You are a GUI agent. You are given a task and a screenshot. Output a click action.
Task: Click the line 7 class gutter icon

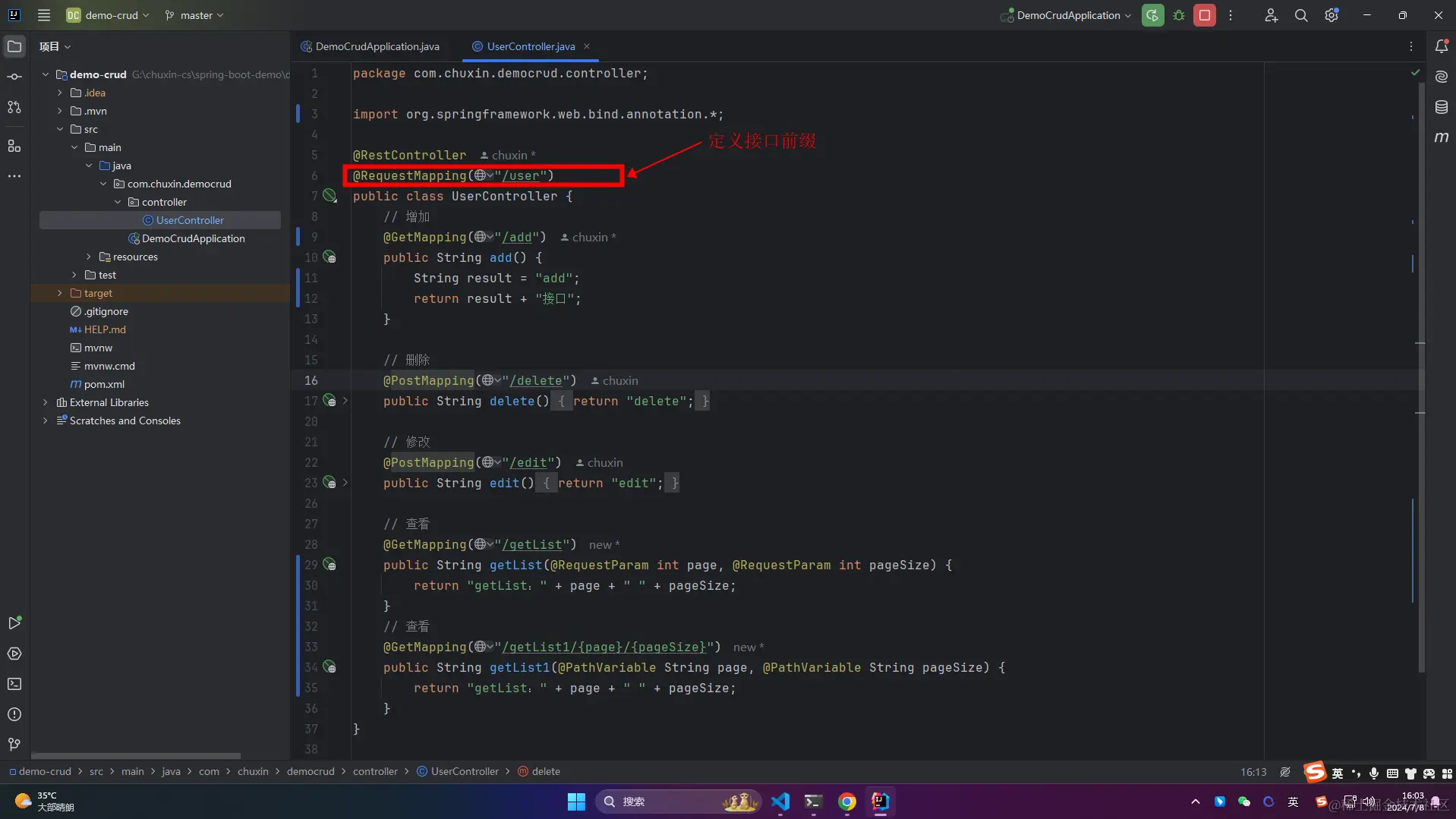coord(329,196)
